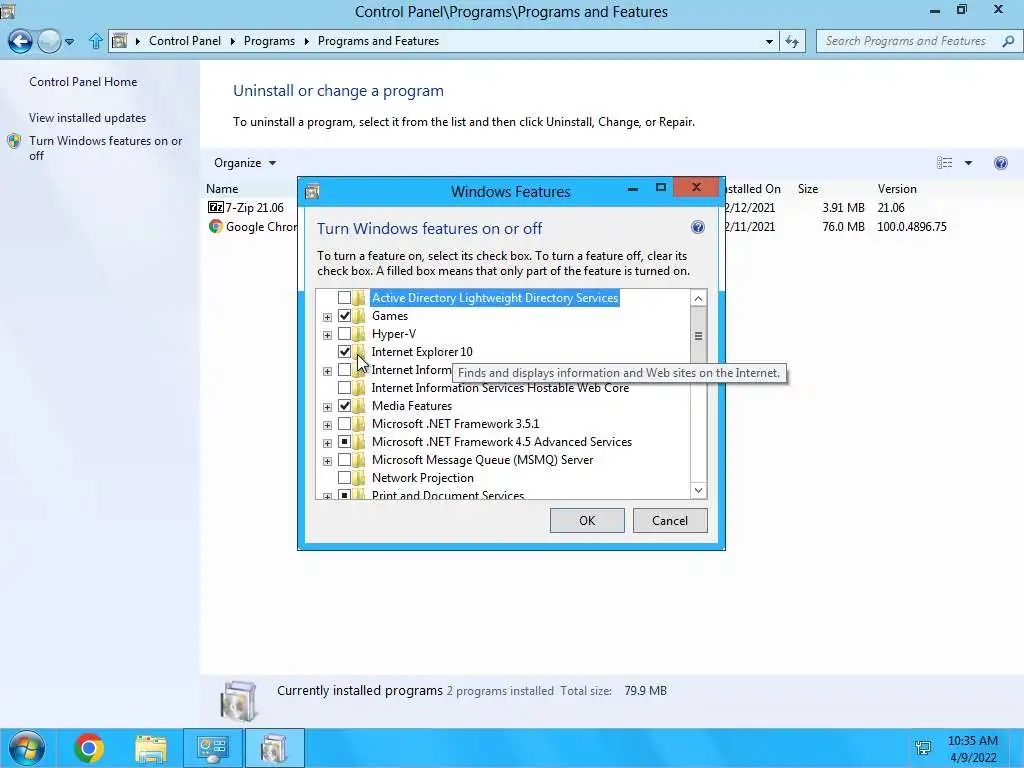Image resolution: width=1024 pixels, height=768 pixels.
Task: Open the view options dropdown arrow
Action: click(968, 163)
